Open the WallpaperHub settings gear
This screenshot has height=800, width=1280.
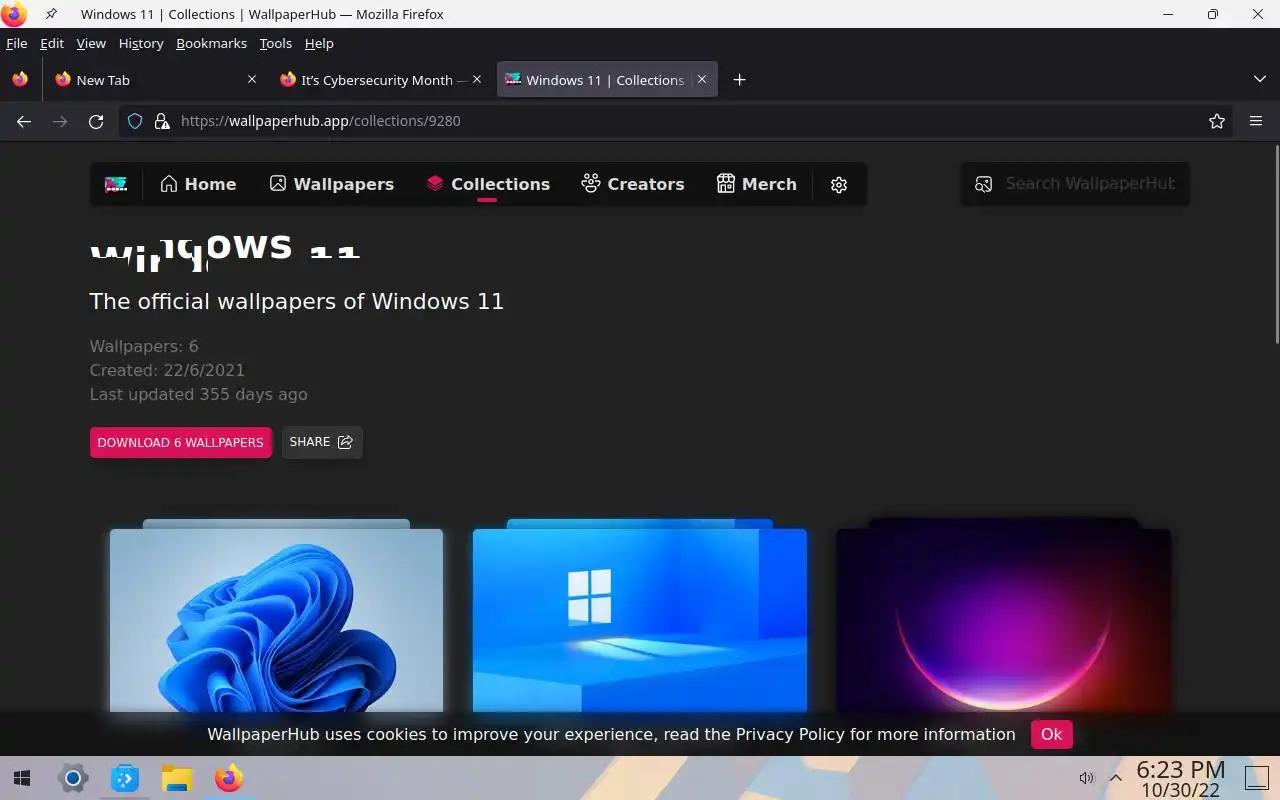coord(839,184)
